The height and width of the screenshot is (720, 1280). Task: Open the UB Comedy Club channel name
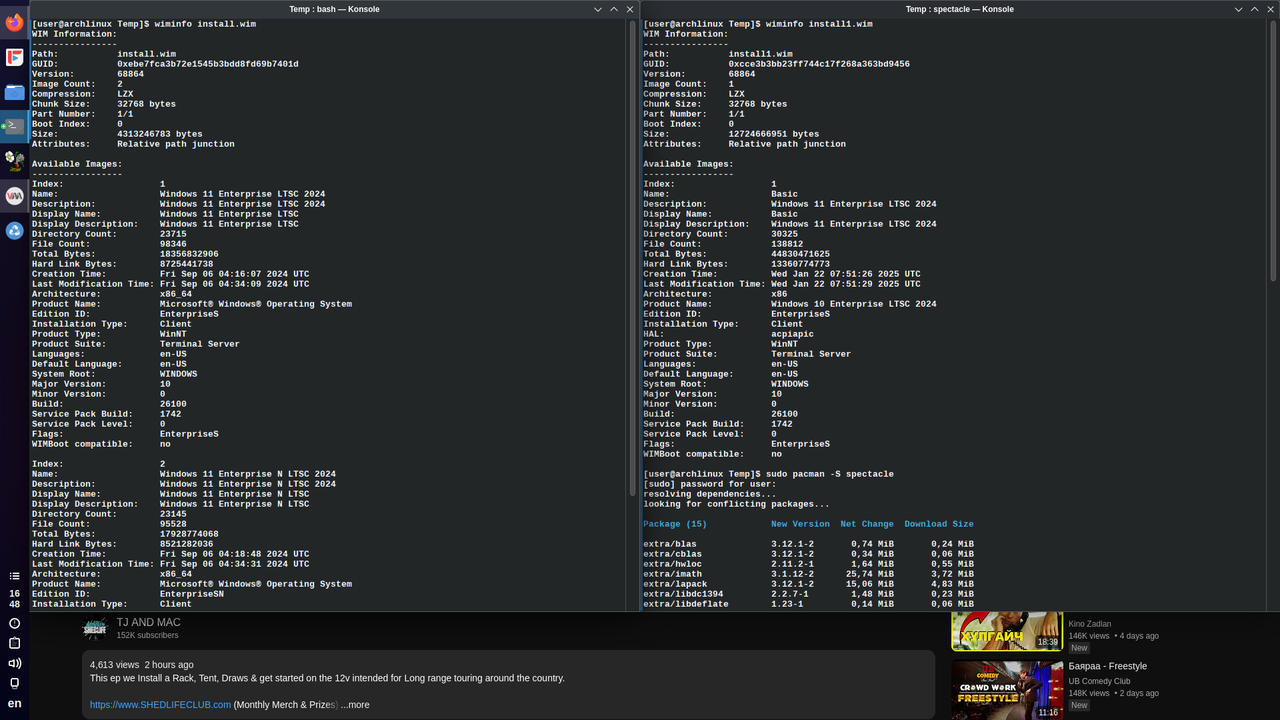coord(1100,681)
